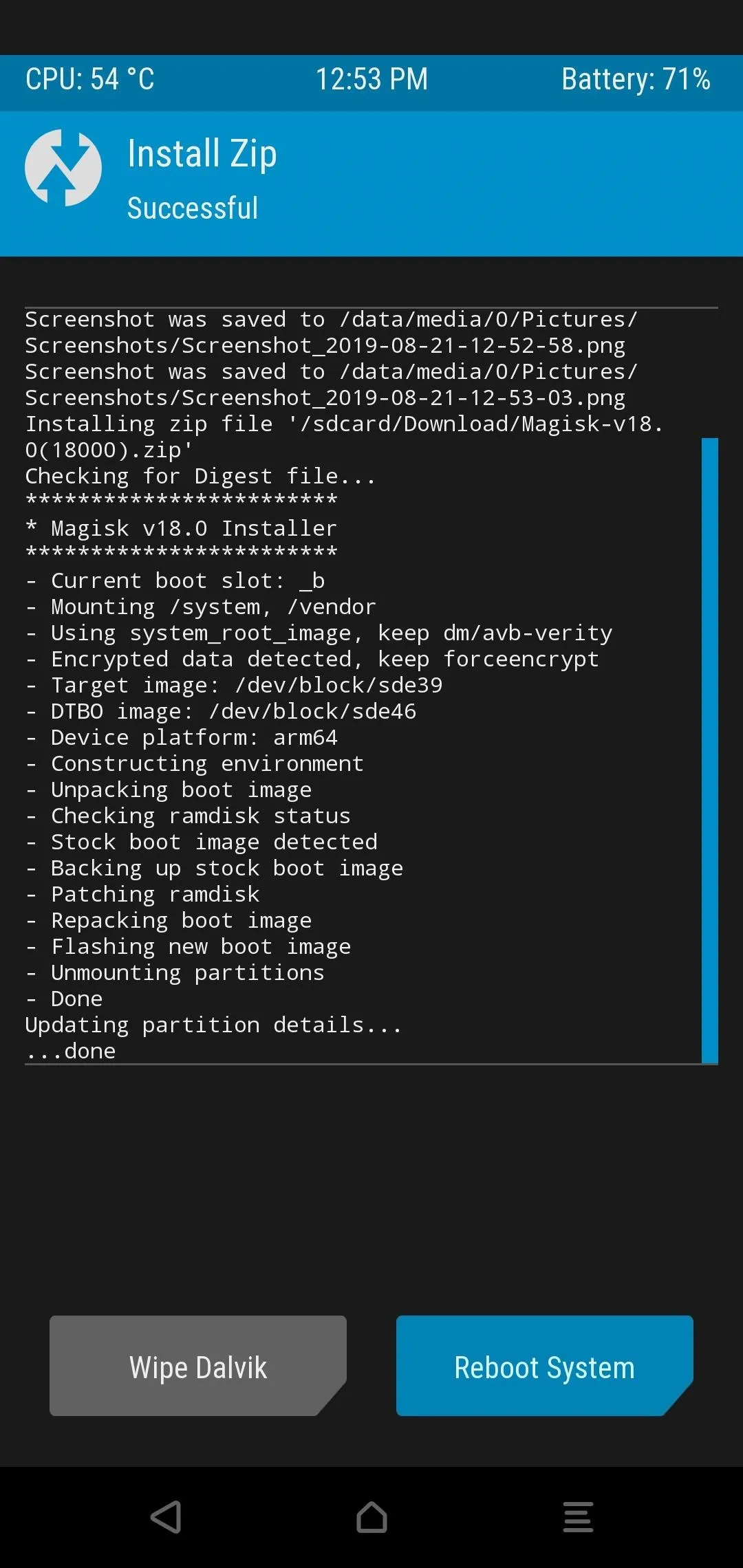Tap the 'Device platform: arm64' line

point(181,737)
